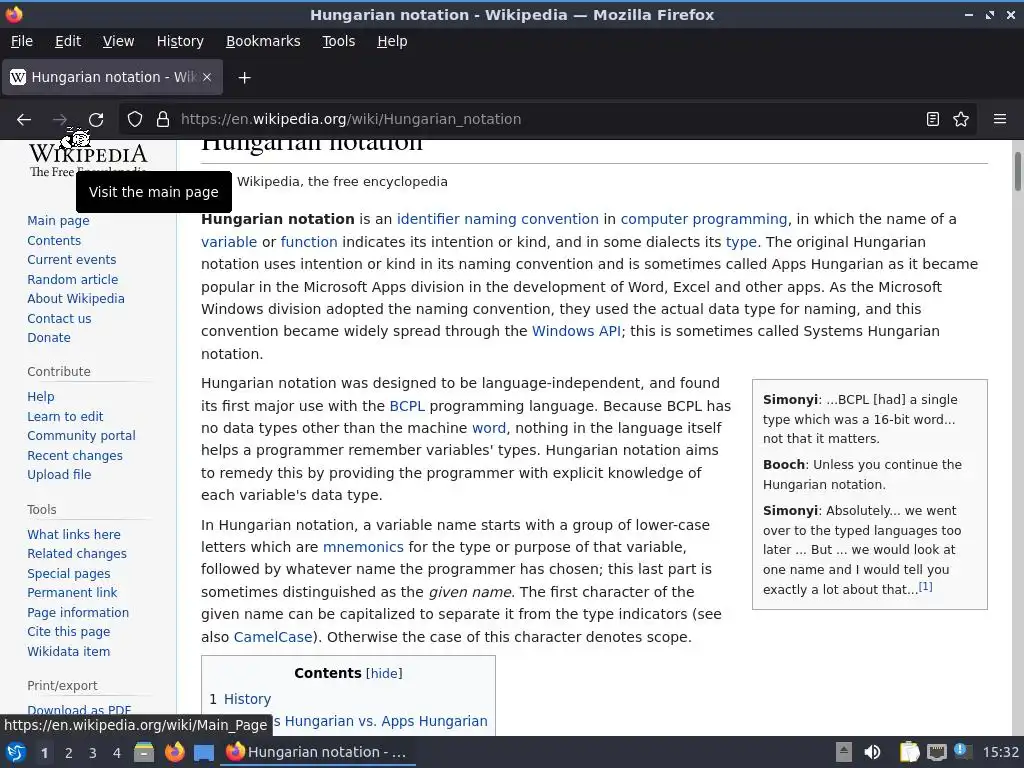
Task: Toggle Reader View icon in address bar
Action: tap(933, 119)
